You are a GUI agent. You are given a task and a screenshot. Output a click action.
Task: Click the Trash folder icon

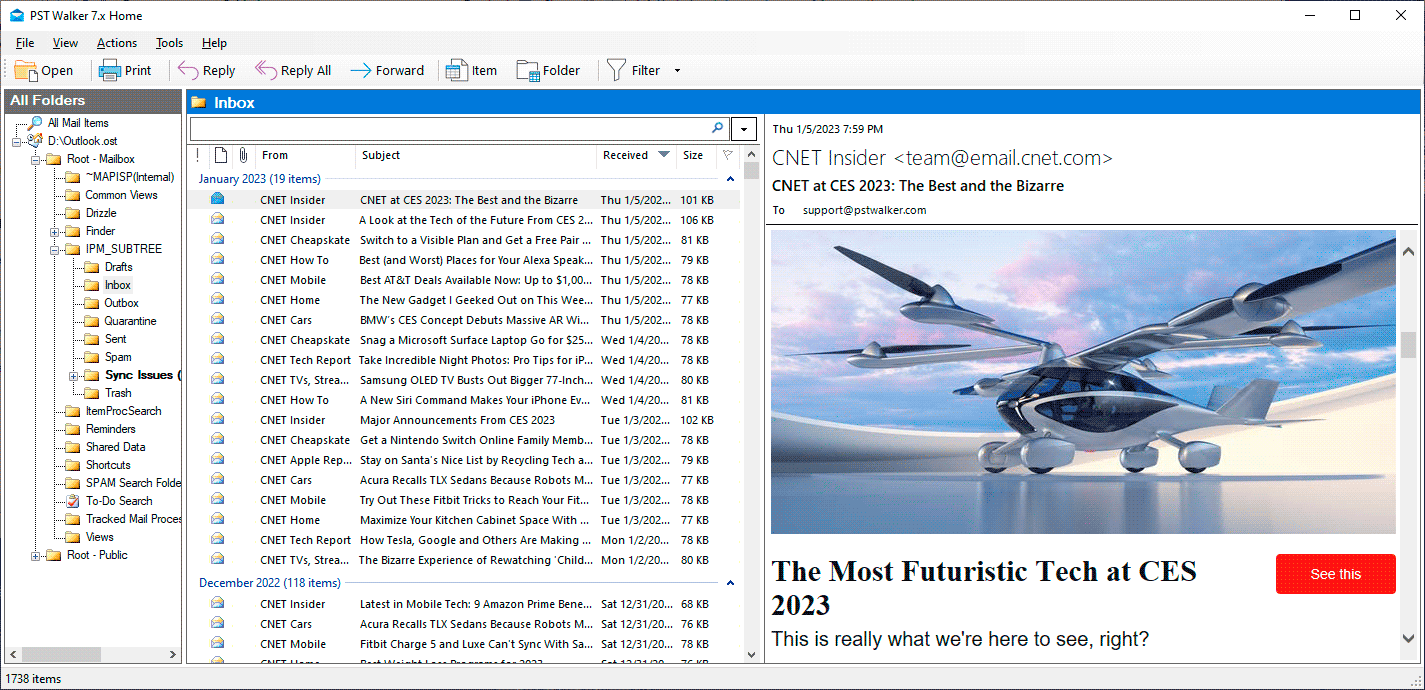(92, 393)
